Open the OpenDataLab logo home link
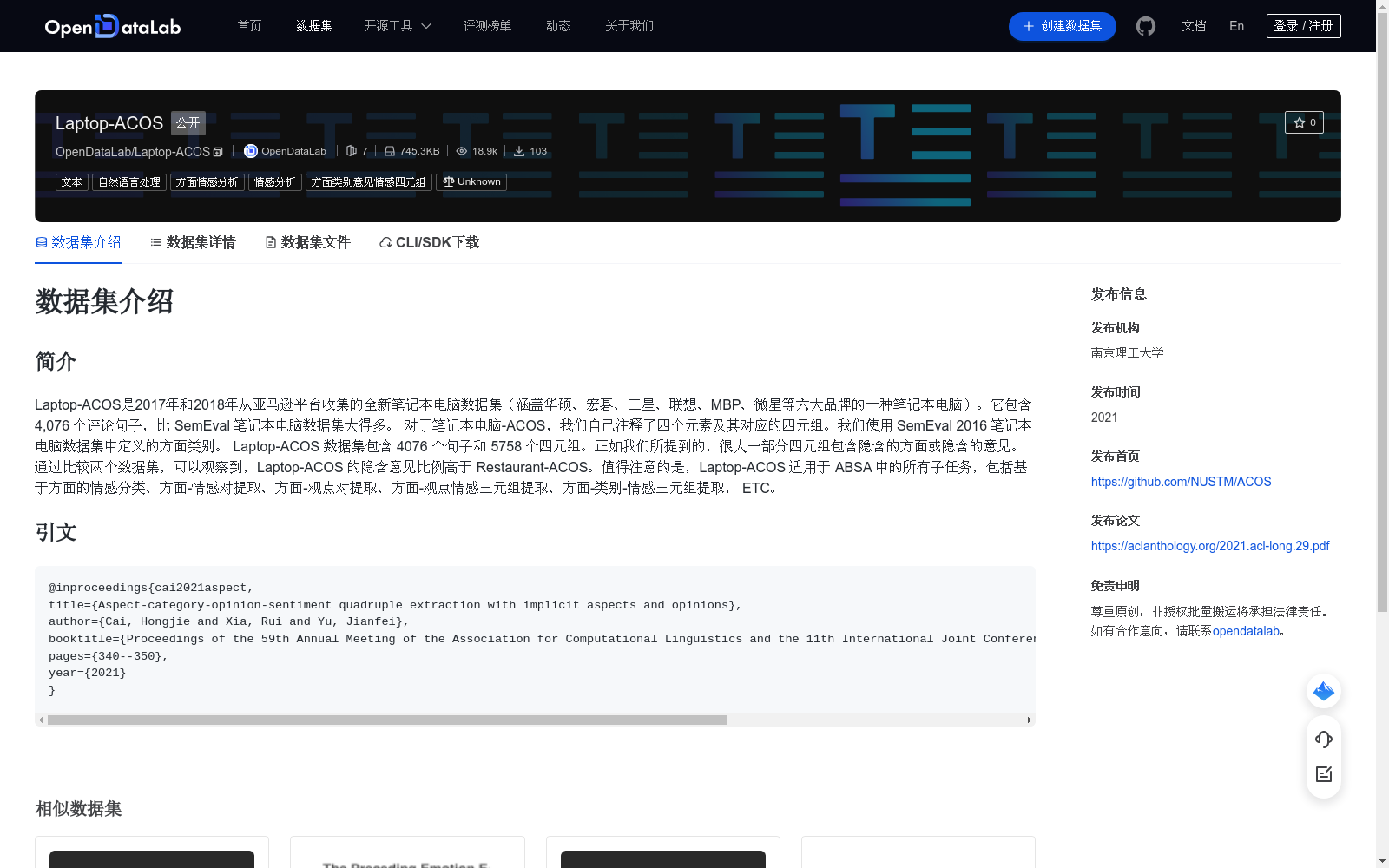Image resolution: width=1389 pixels, height=868 pixels. coord(113,26)
